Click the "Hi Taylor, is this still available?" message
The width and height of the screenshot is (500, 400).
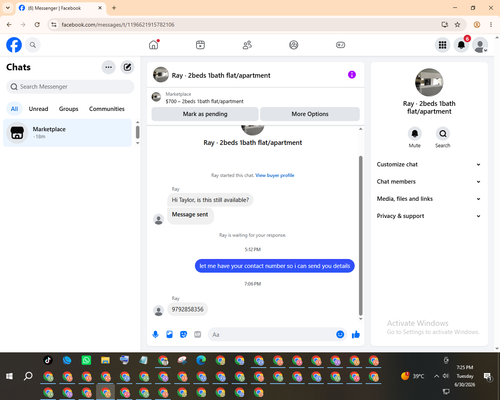(x=210, y=200)
